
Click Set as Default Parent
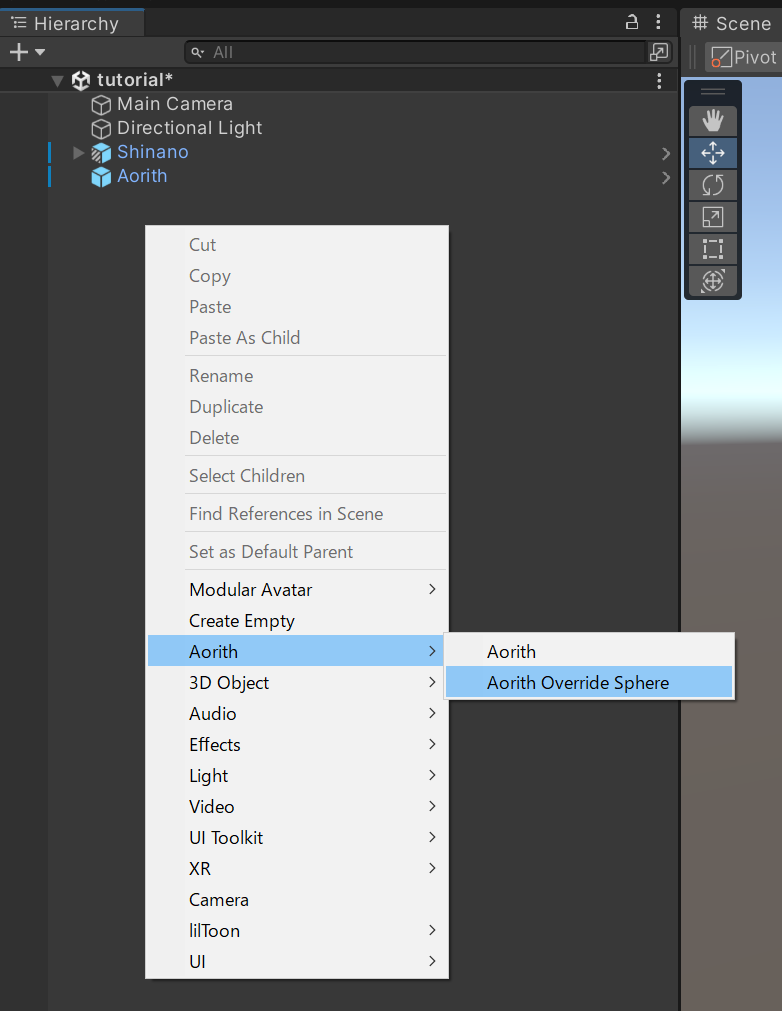pyautogui.click(x=270, y=551)
